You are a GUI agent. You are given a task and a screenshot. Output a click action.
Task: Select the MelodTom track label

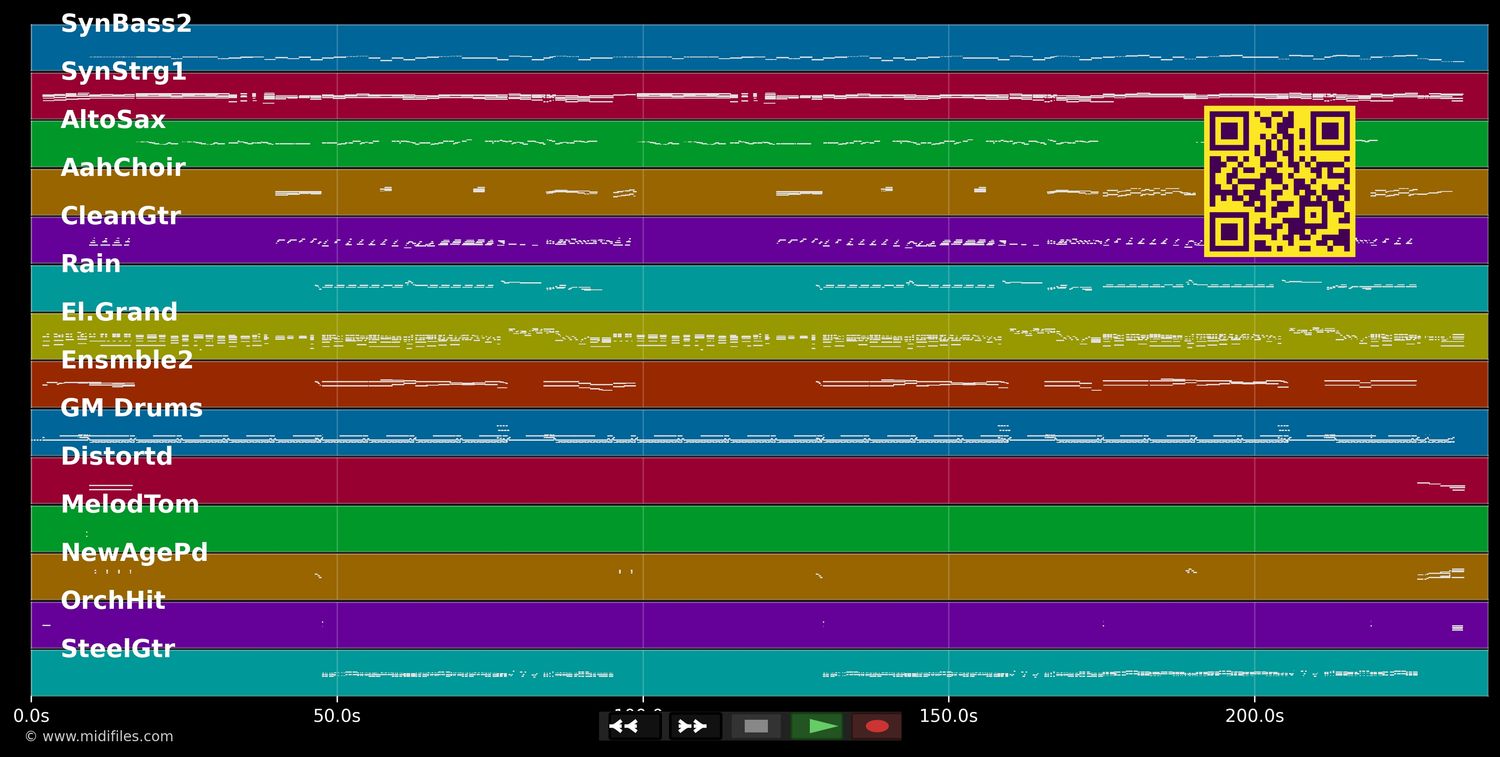click(x=130, y=504)
